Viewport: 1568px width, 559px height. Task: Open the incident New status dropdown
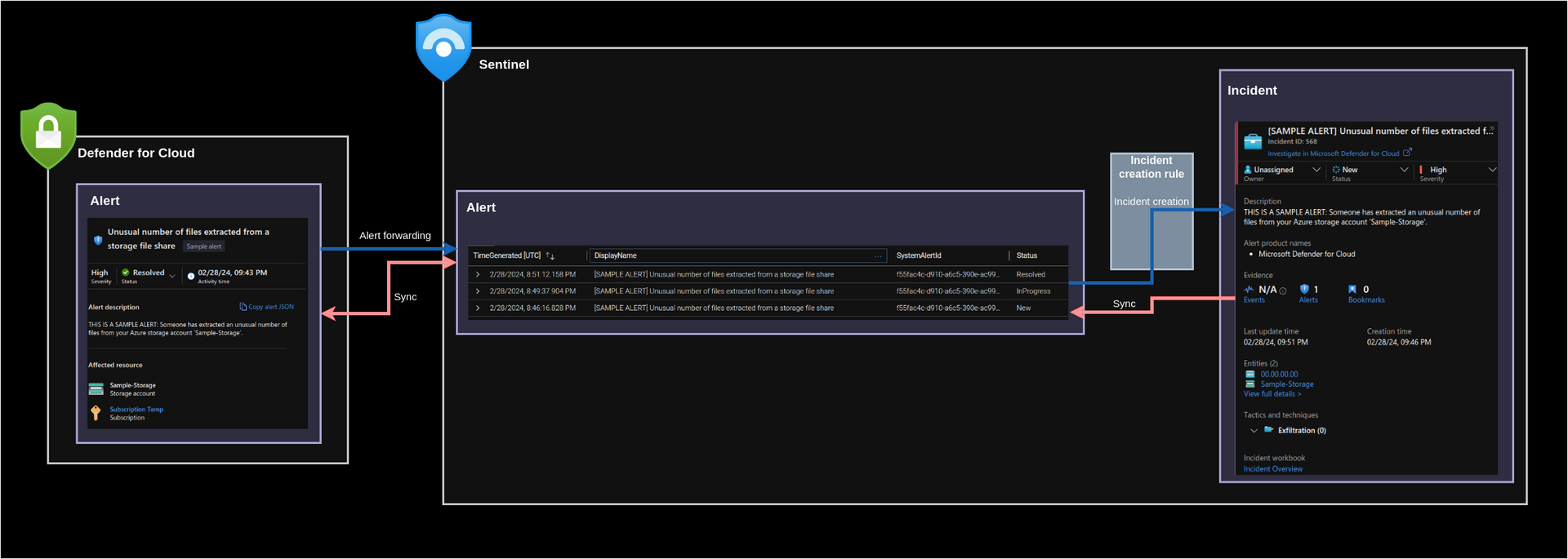[1404, 170]
